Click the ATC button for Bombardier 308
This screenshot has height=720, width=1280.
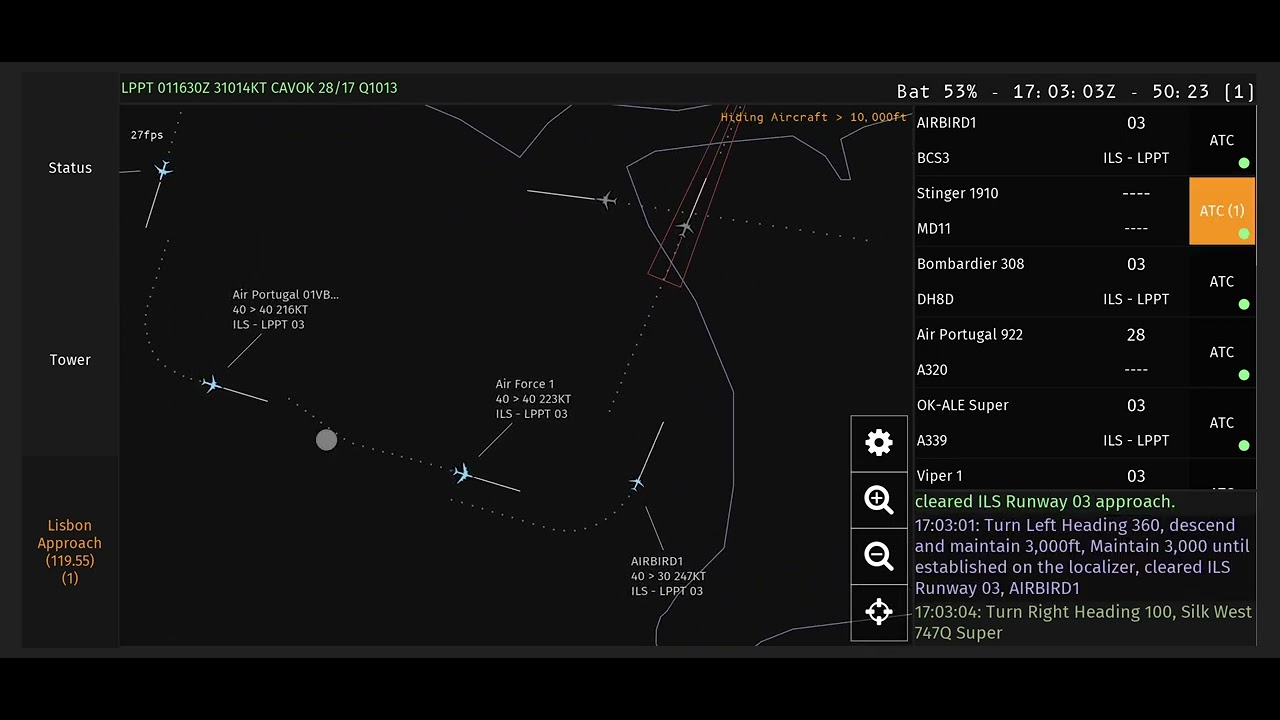point(1222,282)
